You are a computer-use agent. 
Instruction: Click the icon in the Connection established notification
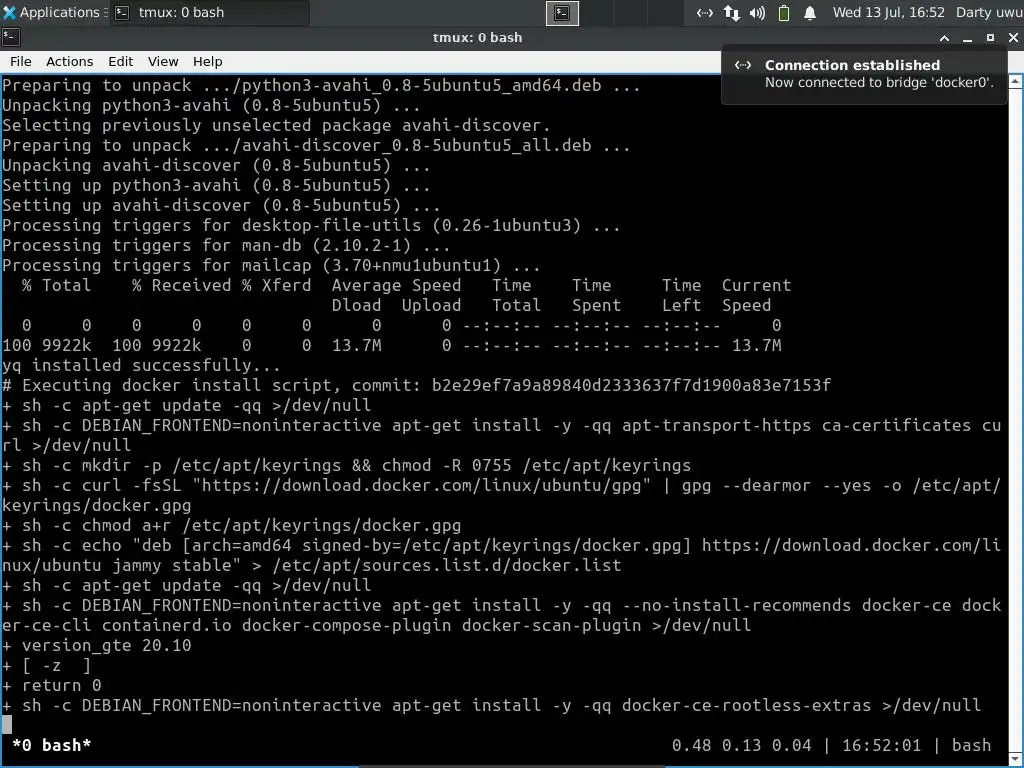[743, 65]
